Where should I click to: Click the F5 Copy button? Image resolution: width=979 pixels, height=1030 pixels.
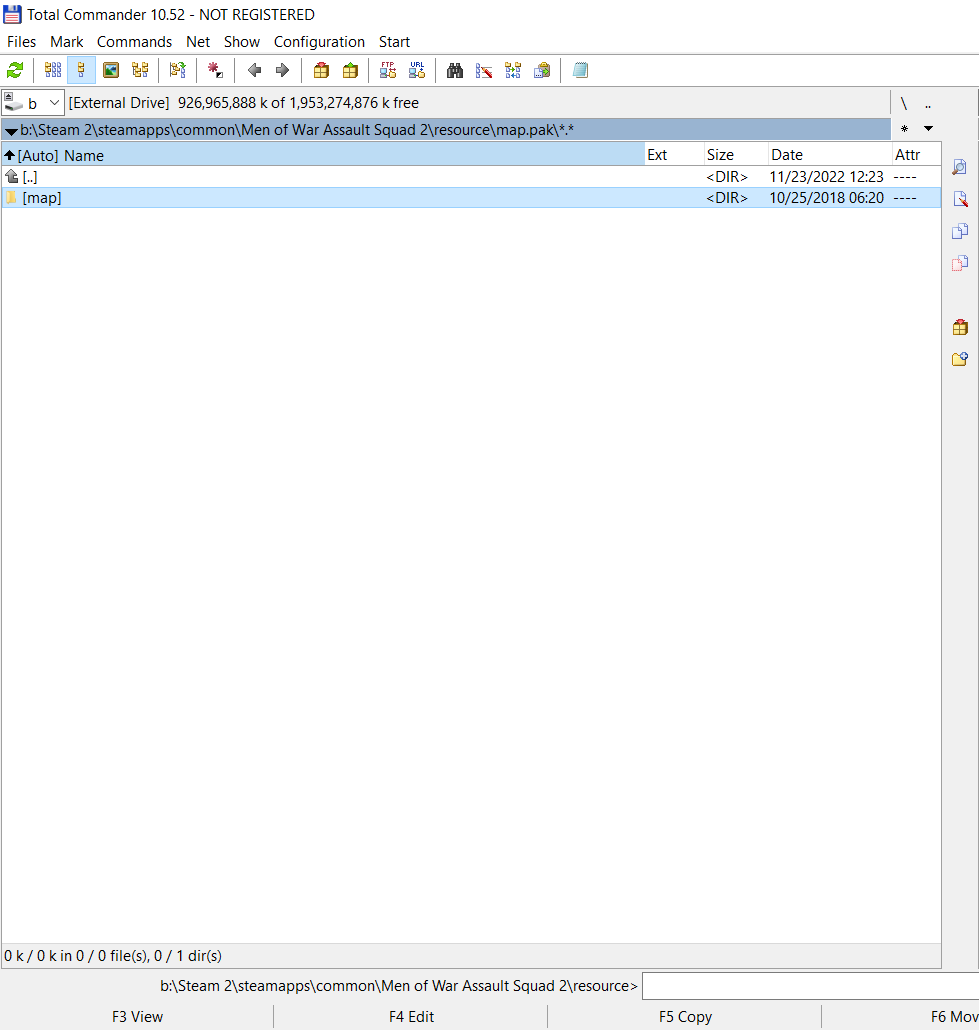(685, 1016)
